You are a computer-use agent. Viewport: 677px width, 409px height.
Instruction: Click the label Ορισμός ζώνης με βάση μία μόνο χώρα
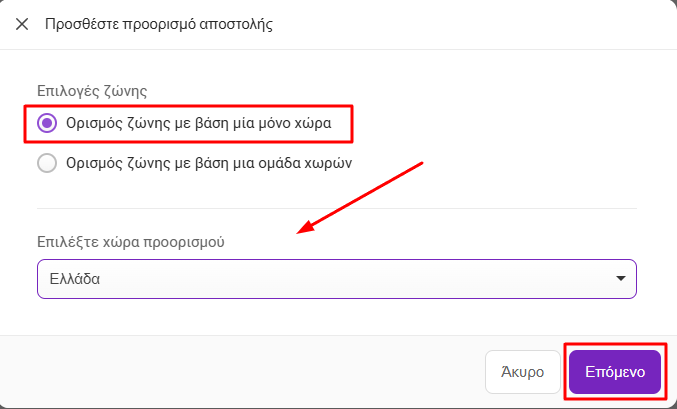click(199, 123)
